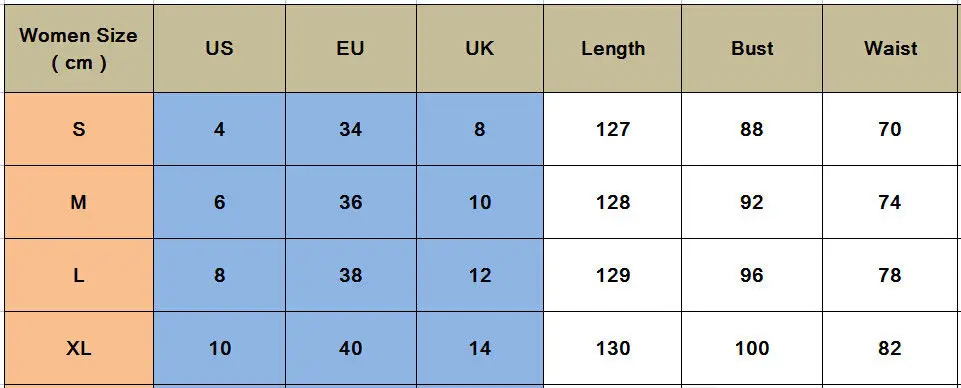Click the Length 130 cell
This screenshot has height=388, width=961.
click(x=613, y=348)
